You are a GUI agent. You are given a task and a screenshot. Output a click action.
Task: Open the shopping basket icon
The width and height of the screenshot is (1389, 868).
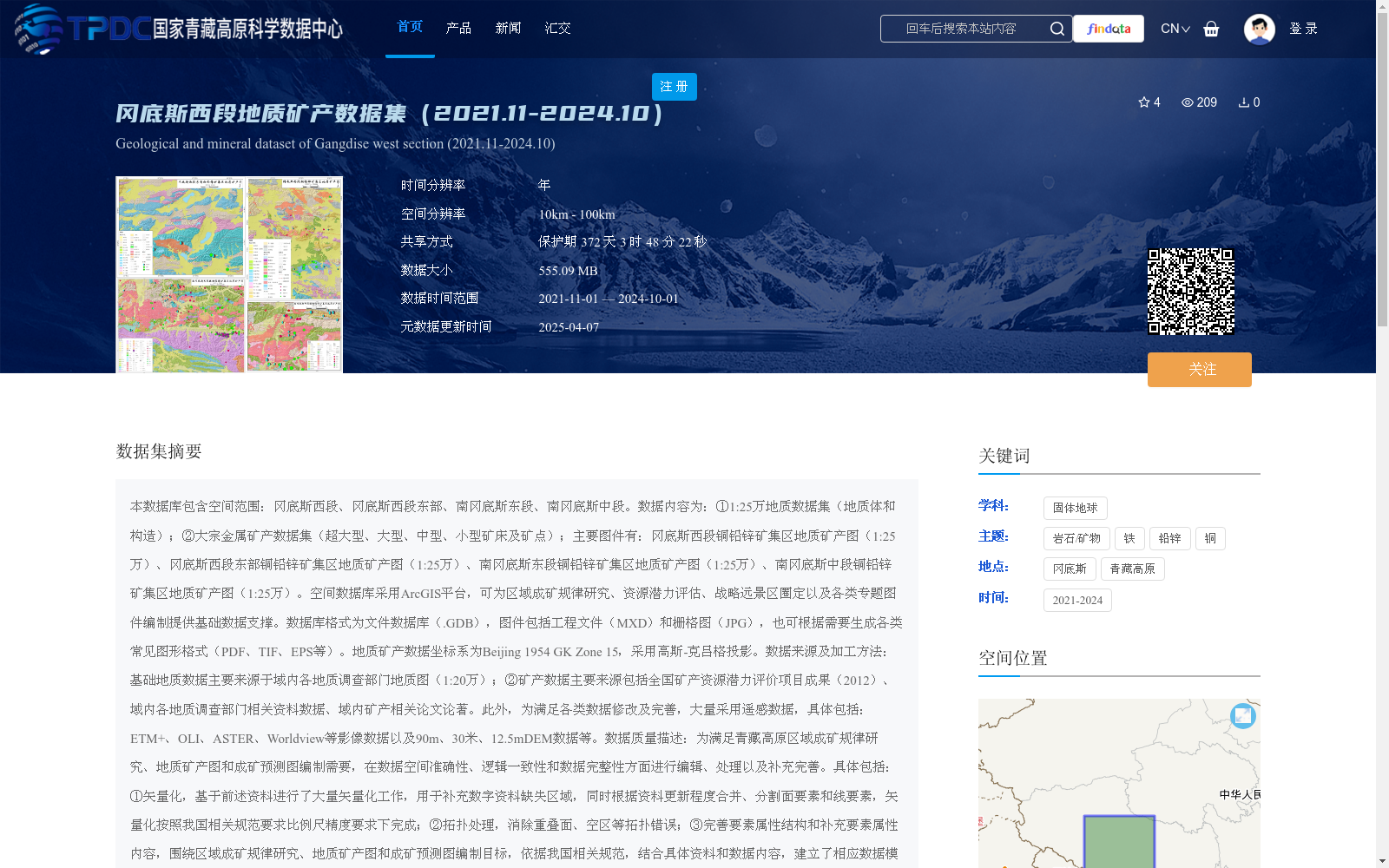(1211, 29)
